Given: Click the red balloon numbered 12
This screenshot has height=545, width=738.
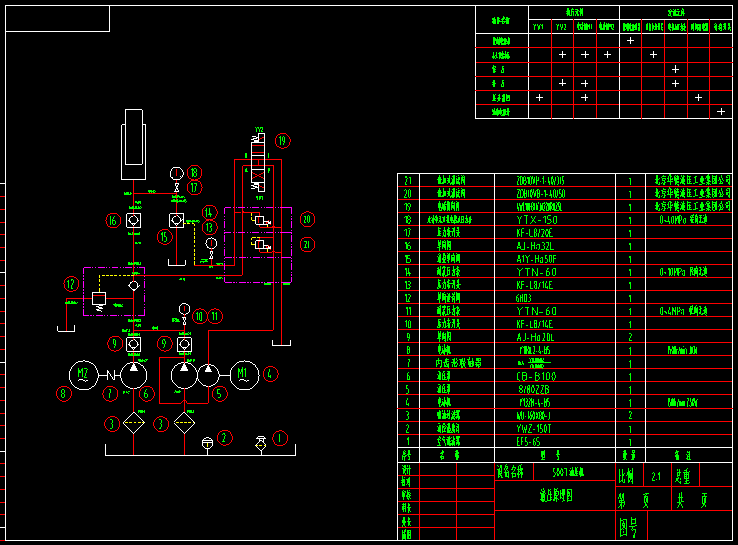Looking at the screenshot, I should click(70, 284).
